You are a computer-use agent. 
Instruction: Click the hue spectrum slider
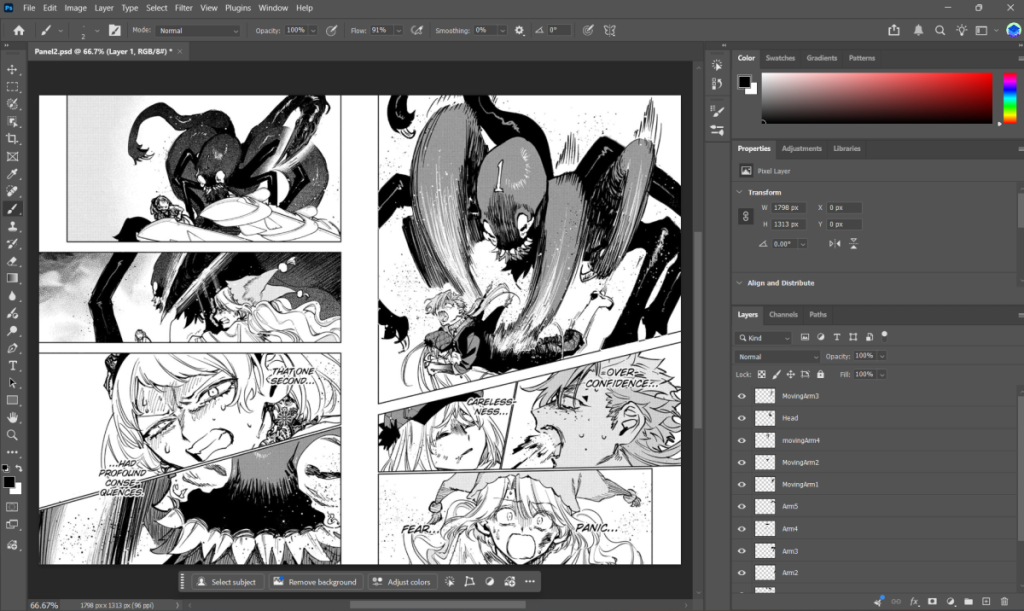pos(1010,98)
